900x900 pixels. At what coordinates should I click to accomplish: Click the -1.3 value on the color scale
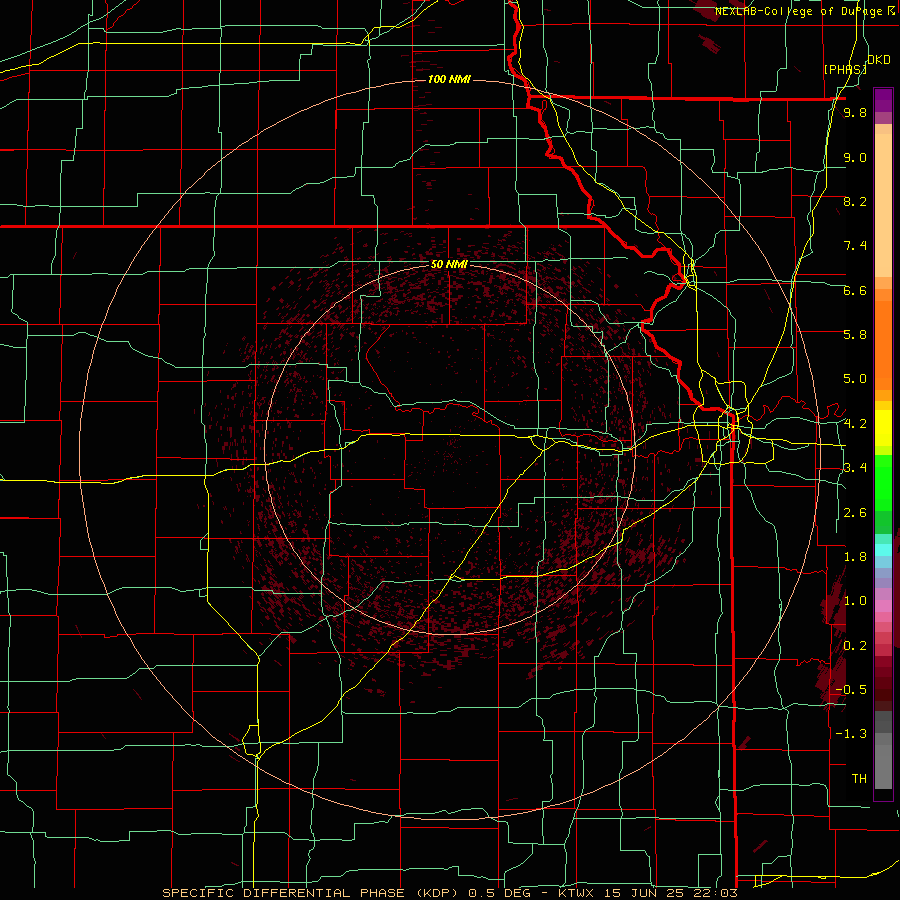pyautogui.click(x=851, y=734)
